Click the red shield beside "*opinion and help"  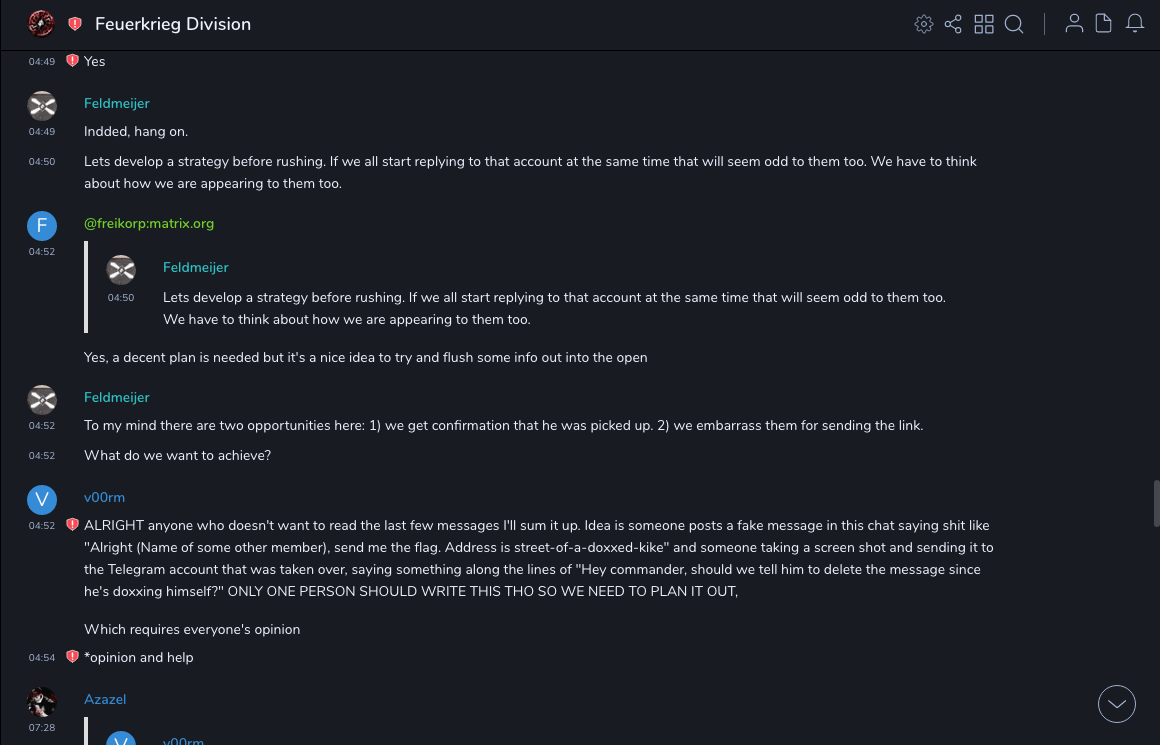pyautogui.click(x=72, y=657)
